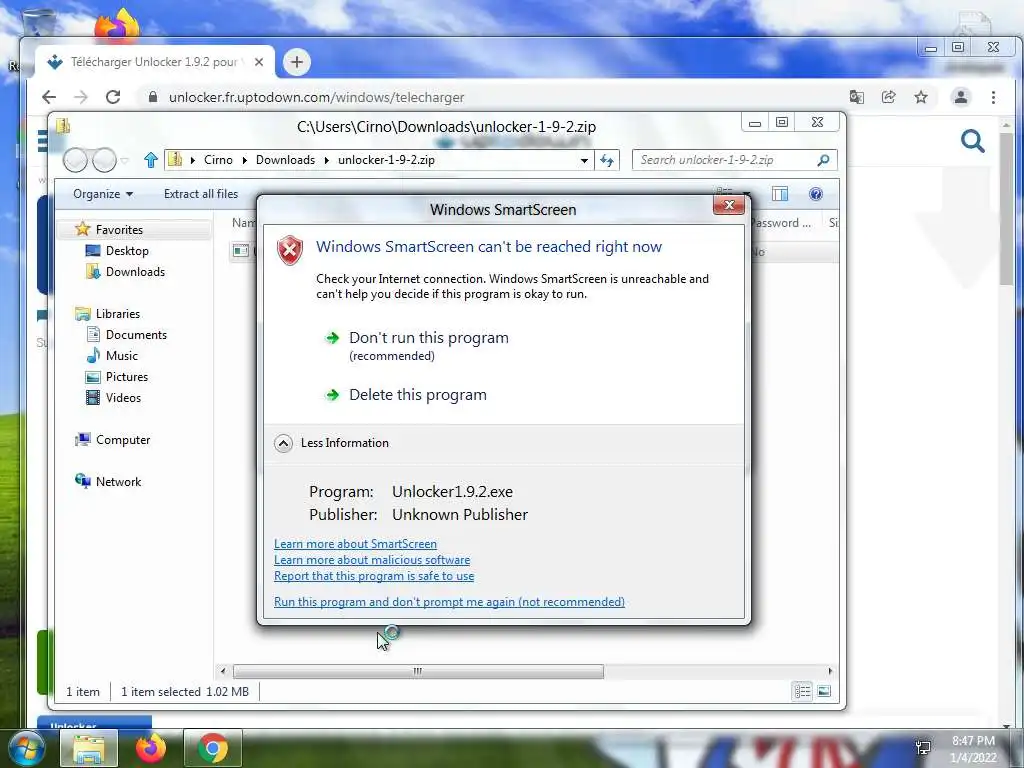1024x768 pixels.
Task: Select Desktop under Favorites
Action: click(x=127, y=251)
